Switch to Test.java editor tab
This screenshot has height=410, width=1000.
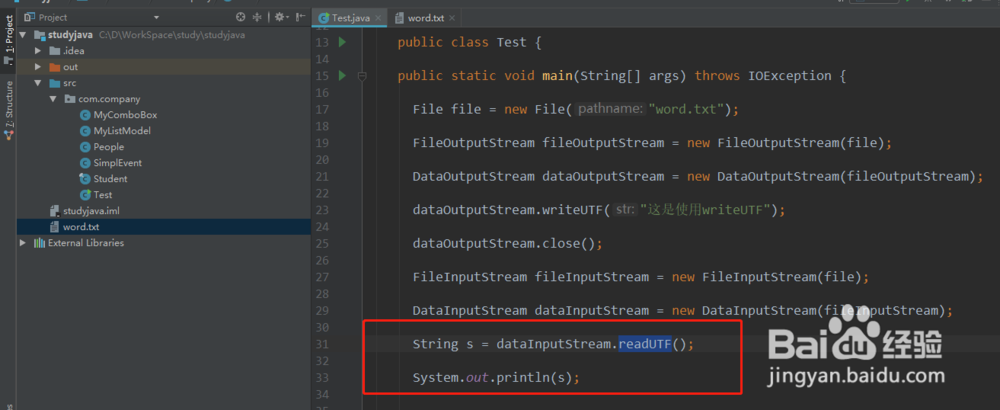click(x=351, y=18)
